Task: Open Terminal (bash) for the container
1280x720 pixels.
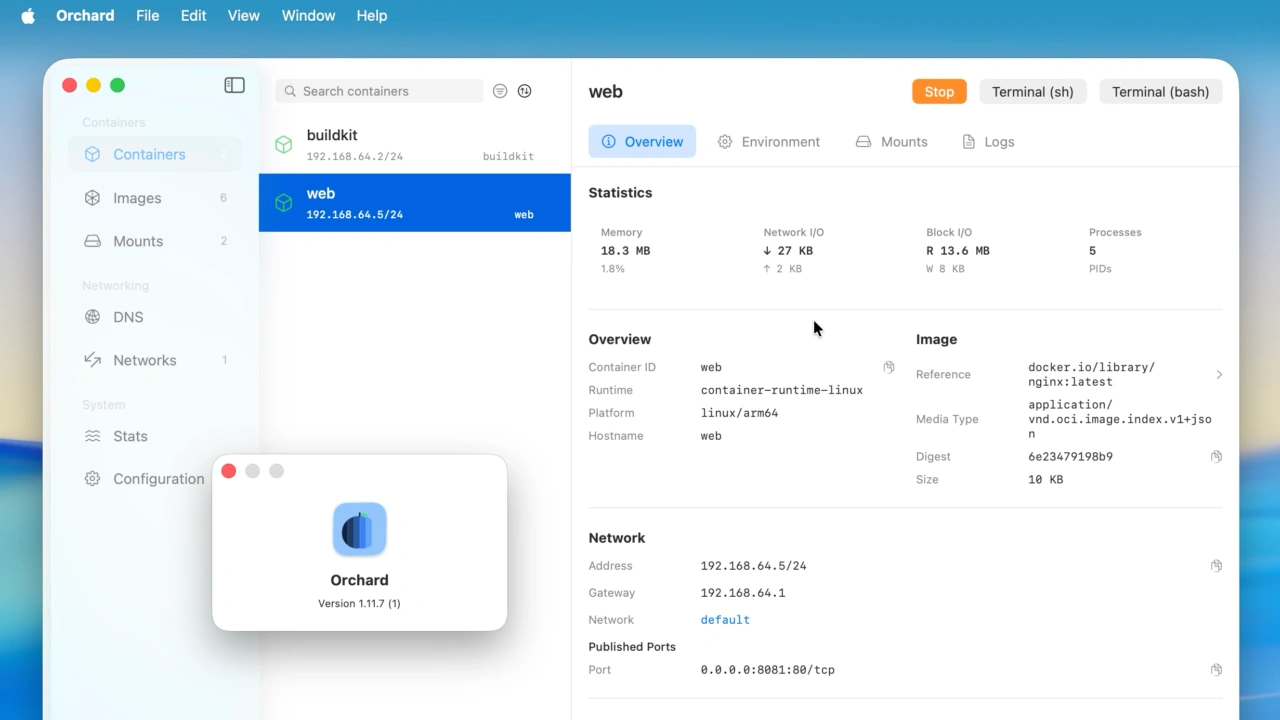Action: pyautogui.click(x=1160, y=92)
